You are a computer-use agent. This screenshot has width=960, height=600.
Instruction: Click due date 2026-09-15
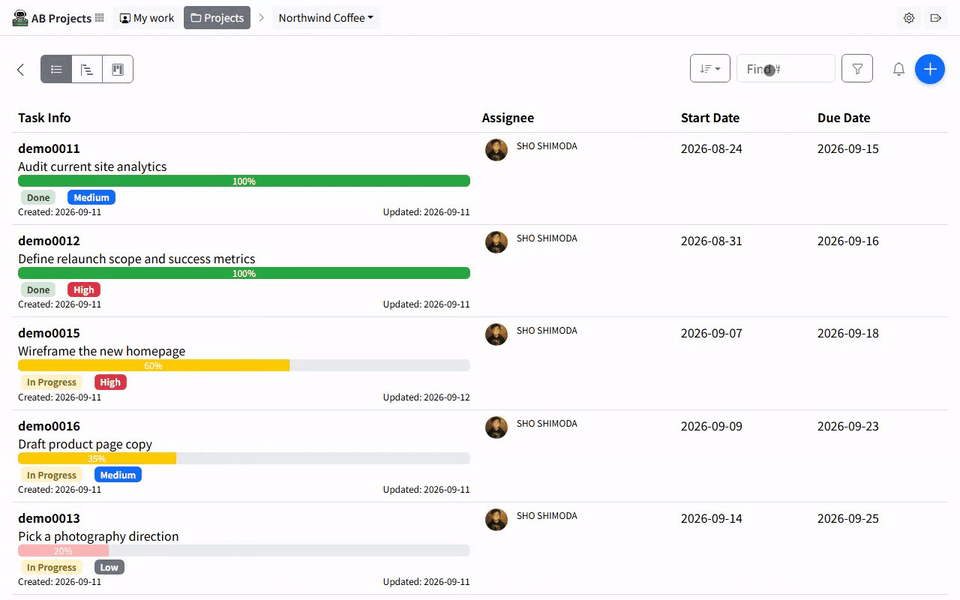(x=848, y=149)
